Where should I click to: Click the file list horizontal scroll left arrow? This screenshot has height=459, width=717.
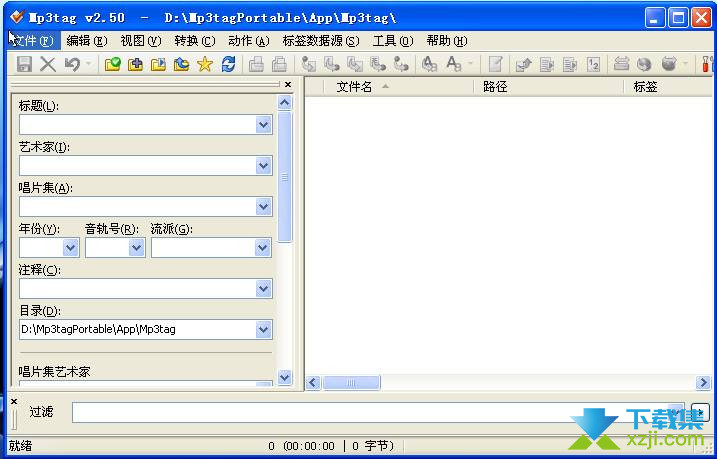pyautogui.click(x=313, y=382)
